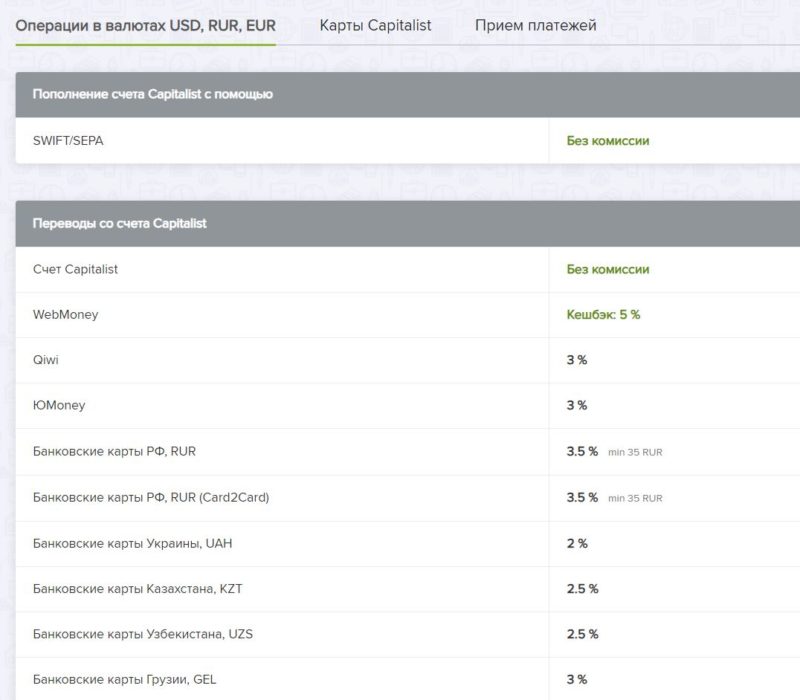Click 'min 35 RUR' in the Card2Card row

click(635, 498)
